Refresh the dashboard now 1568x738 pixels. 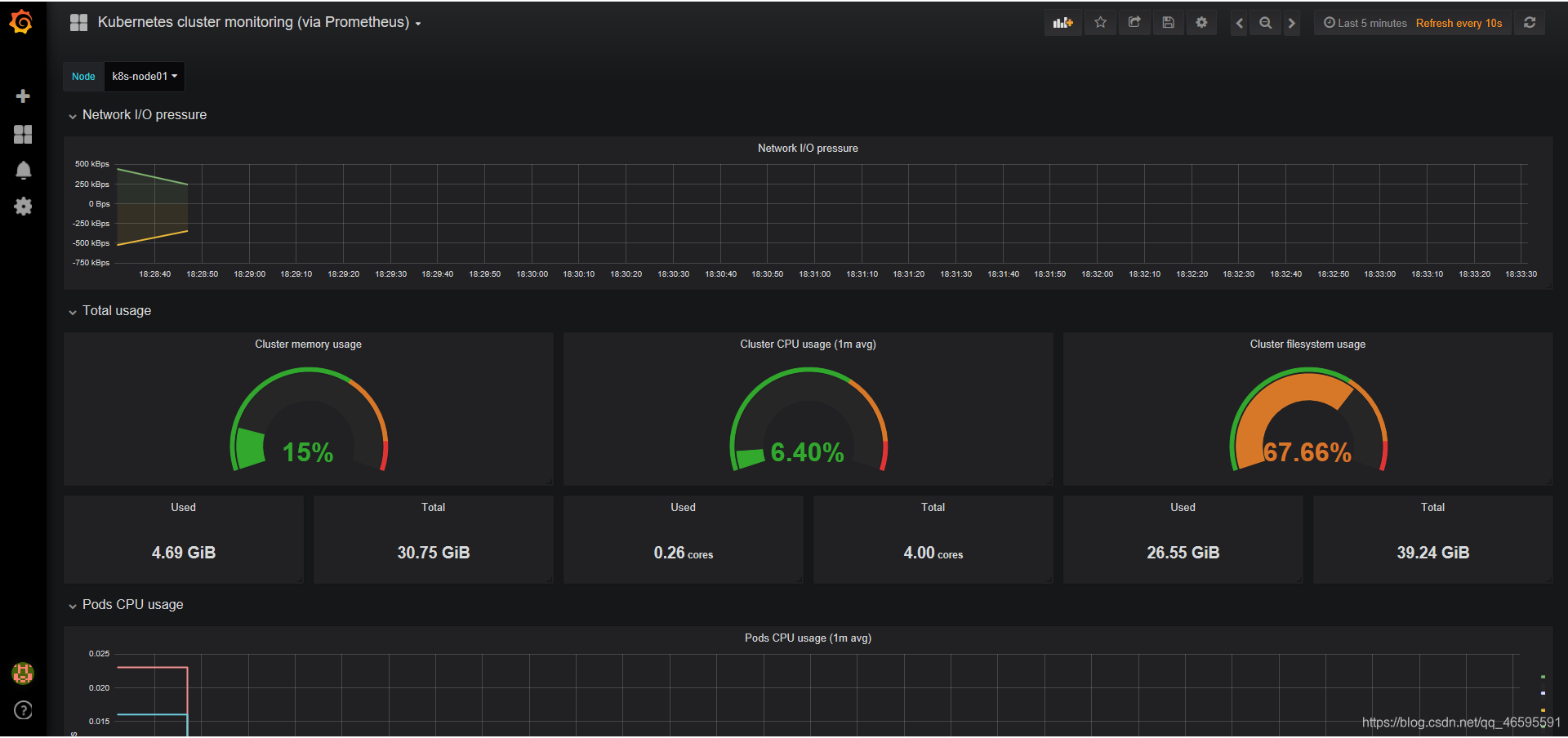[1530, 23]
